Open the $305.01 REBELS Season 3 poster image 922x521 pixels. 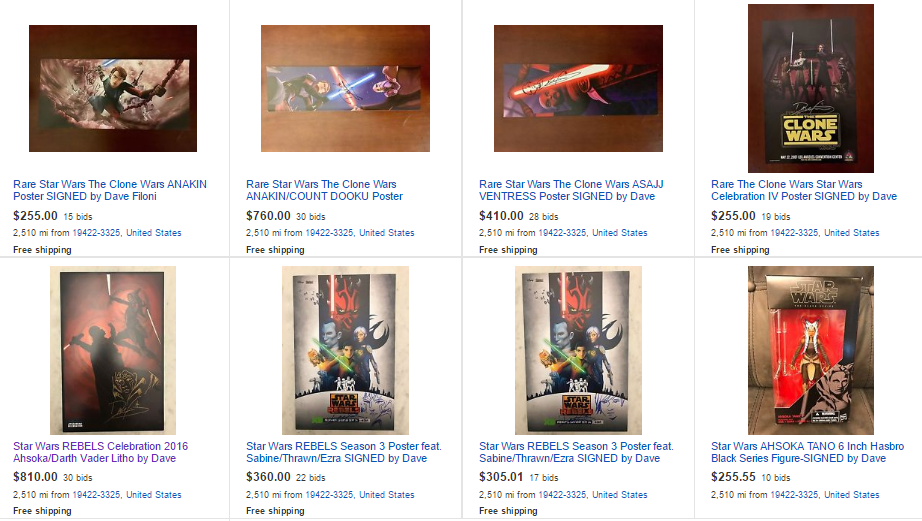click(578, 350)
